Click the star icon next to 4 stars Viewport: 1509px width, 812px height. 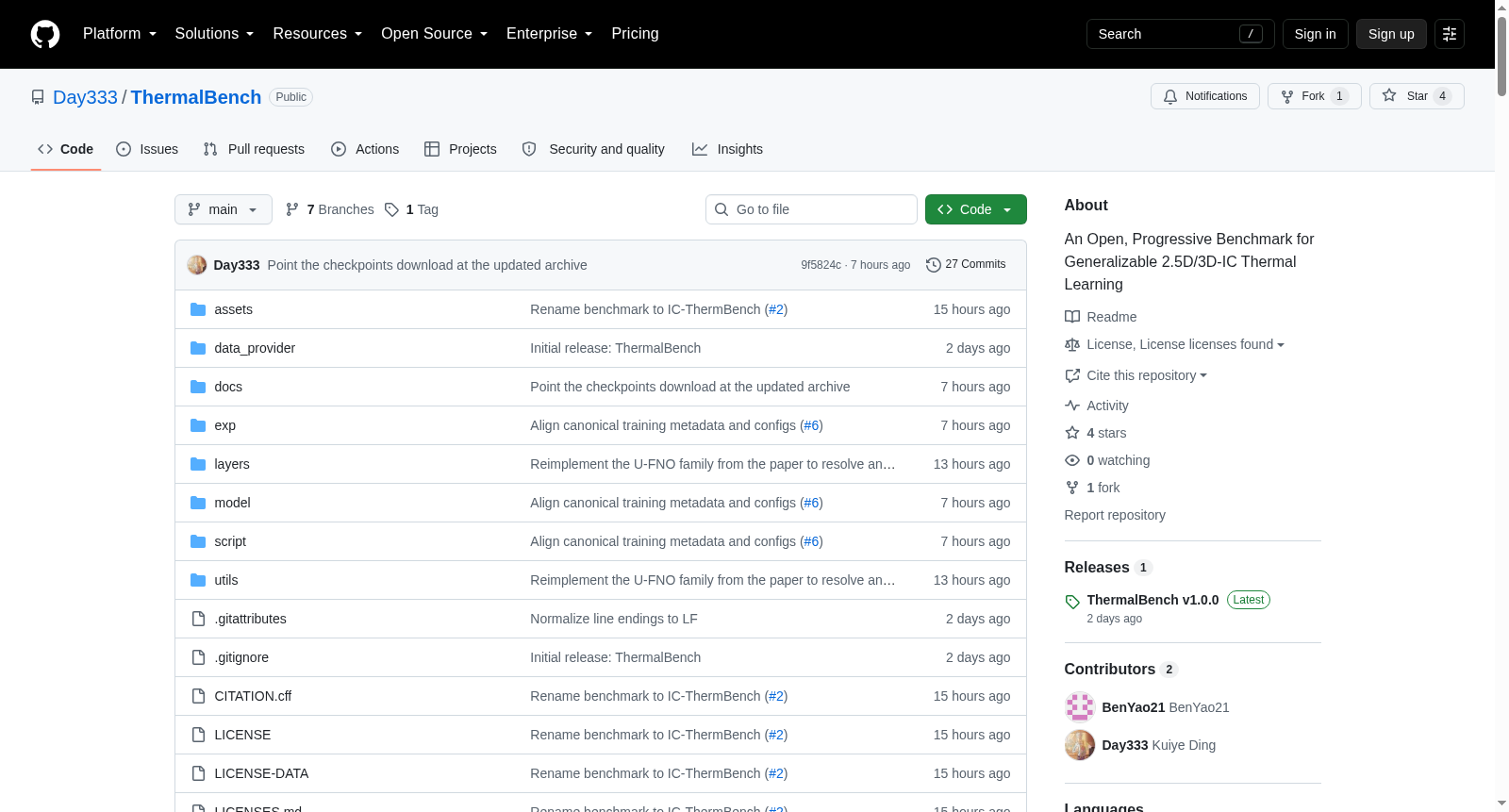pos(1072,433)
